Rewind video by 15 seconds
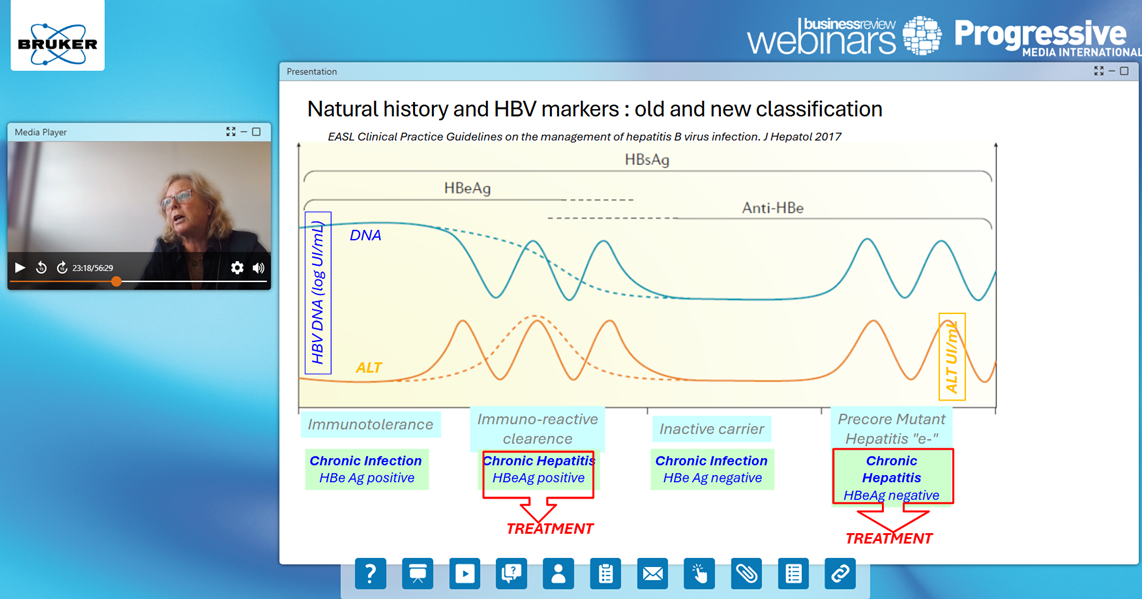Image resolution: width=1142 pixels, height=599 pixels. [41, 268]
